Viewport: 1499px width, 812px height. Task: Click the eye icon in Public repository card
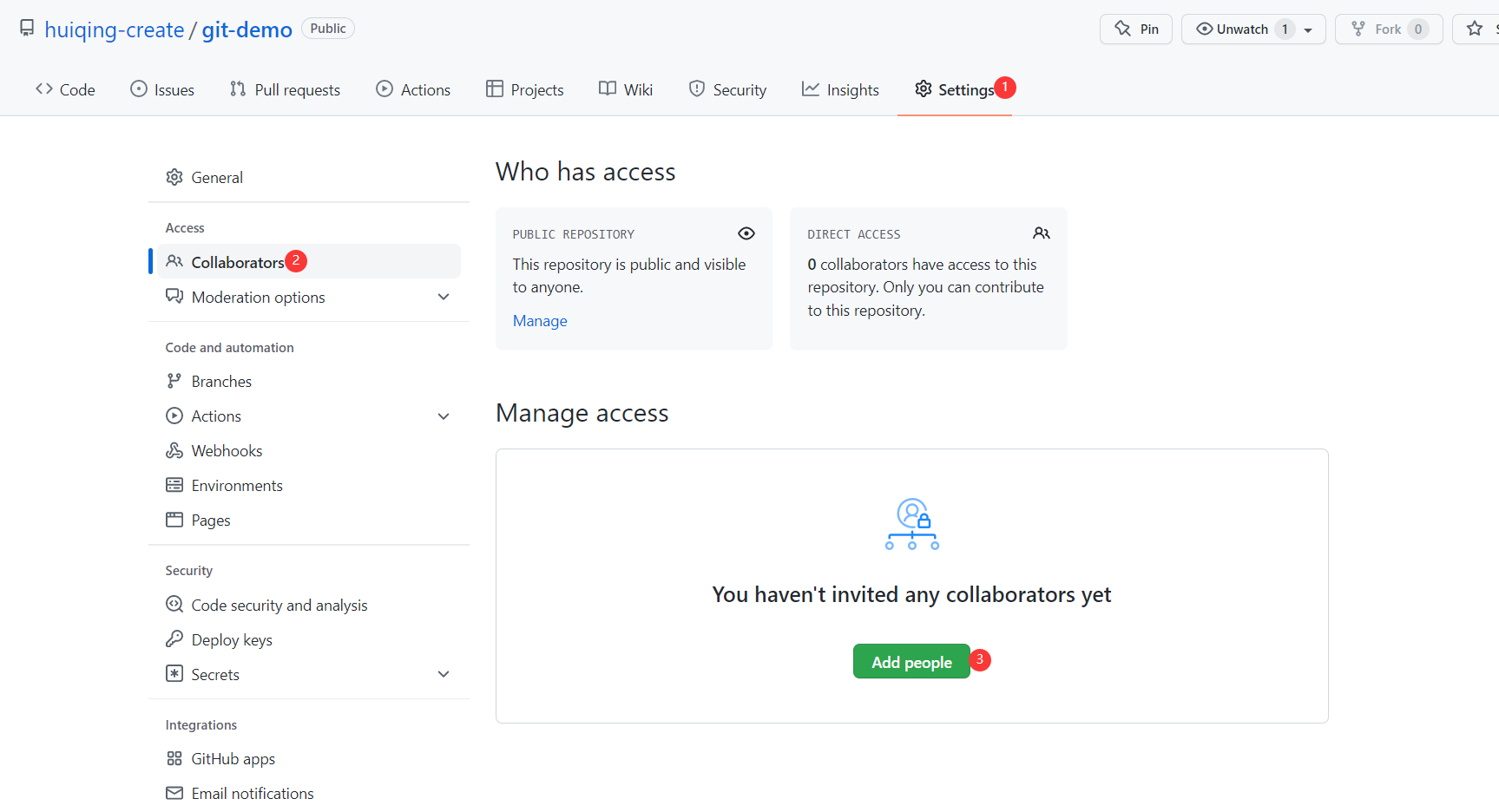(x=746, y=233)
